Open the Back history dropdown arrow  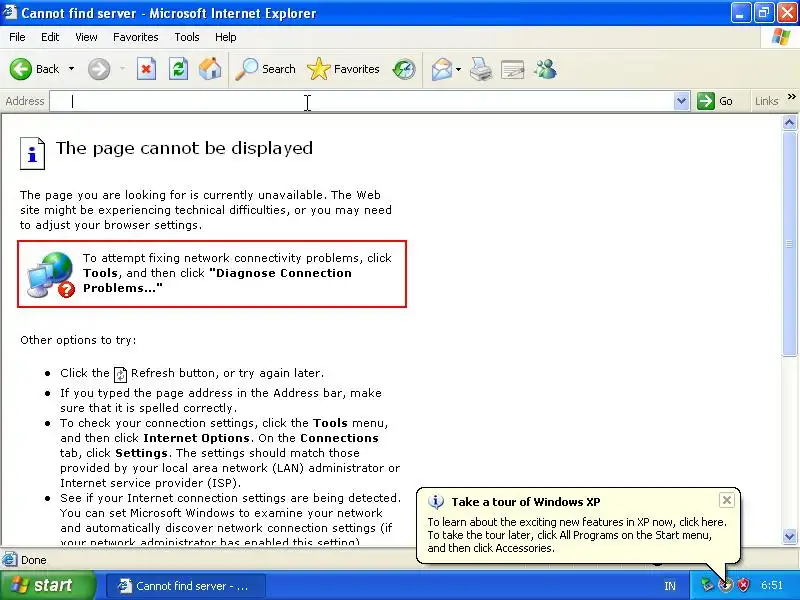[x=71, y=69]
